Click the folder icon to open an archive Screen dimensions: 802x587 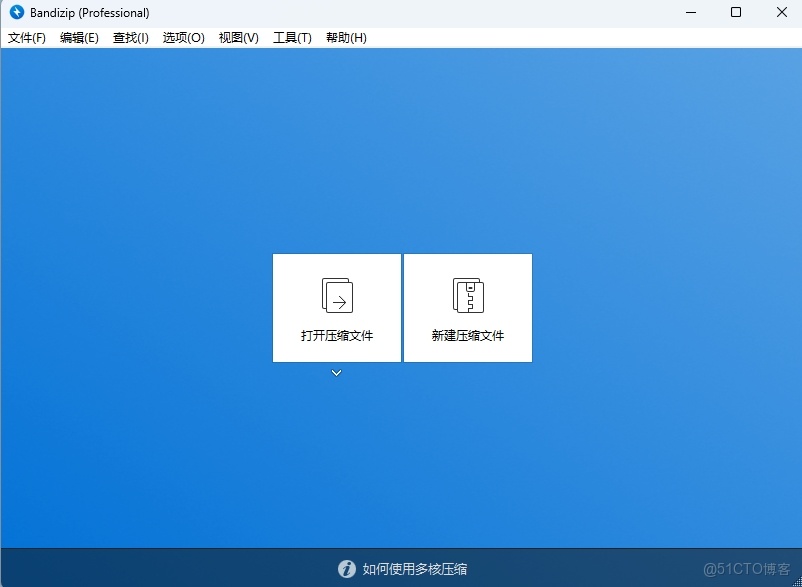[336, 295]
